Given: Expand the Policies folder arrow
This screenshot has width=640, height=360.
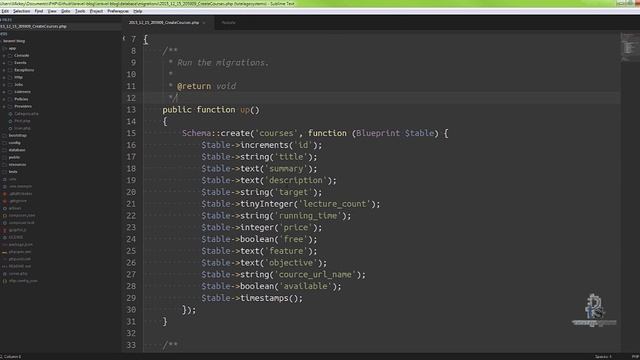Looking at the screenshot, I should tap(4, 99).
